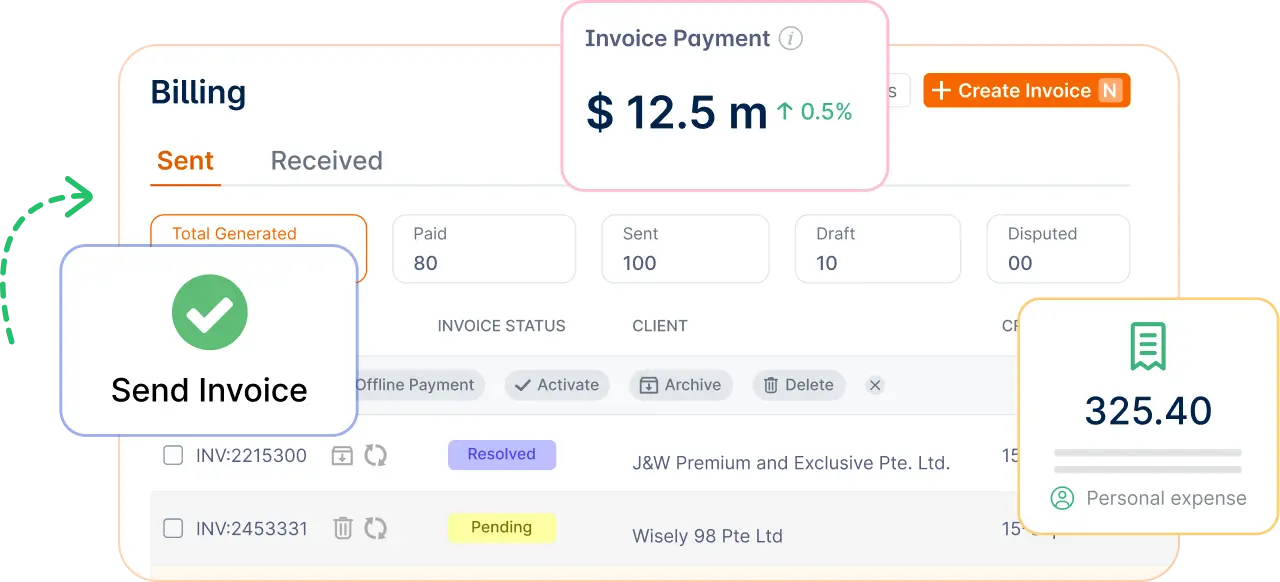Click the Delete bulk action button
Image resolution: width=1280 pixels, height=582 pixels.
(x=799, y=385)
